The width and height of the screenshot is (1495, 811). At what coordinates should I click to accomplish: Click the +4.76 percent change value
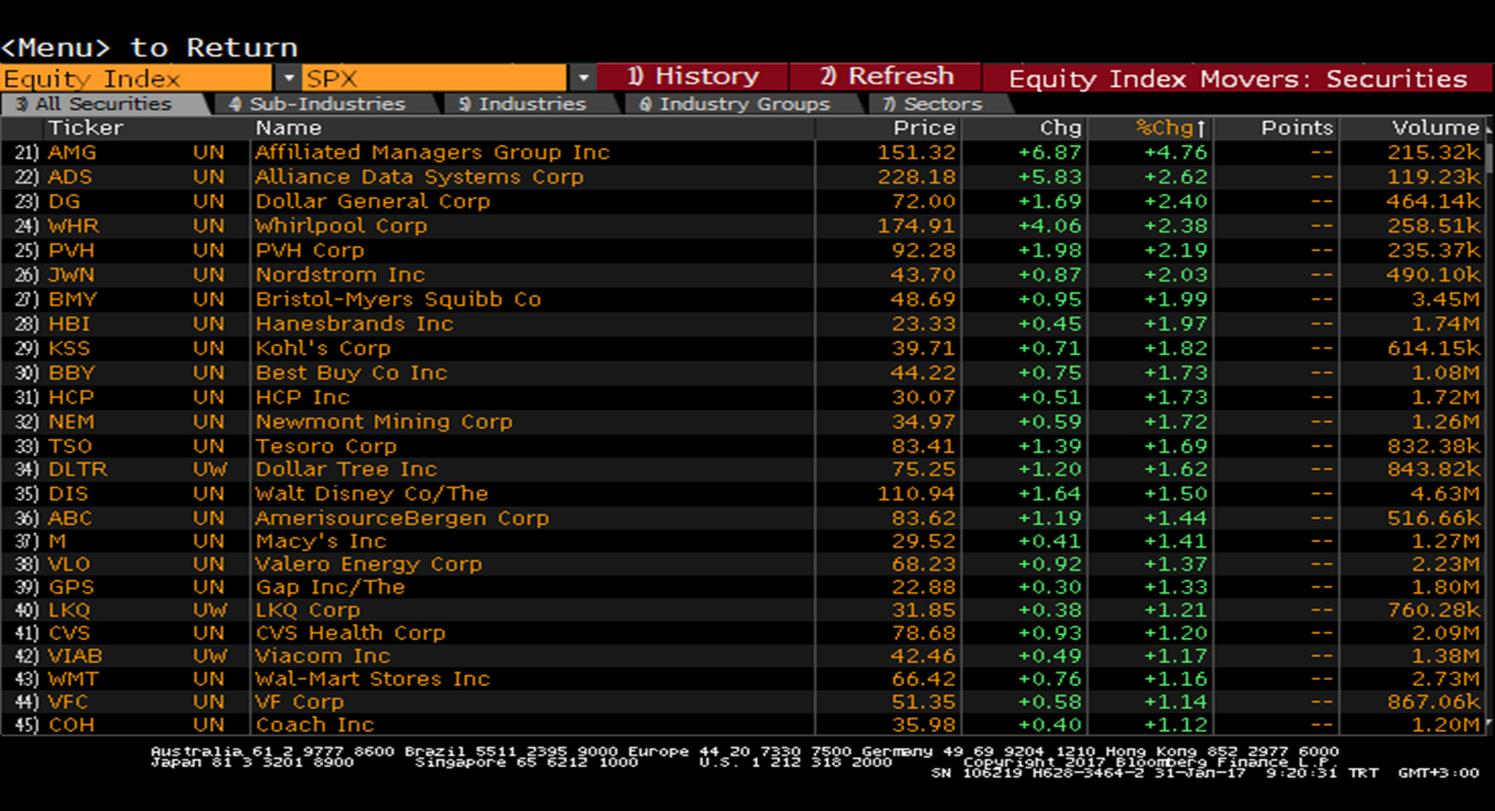pyautogui.click(x=1175, y=152)
